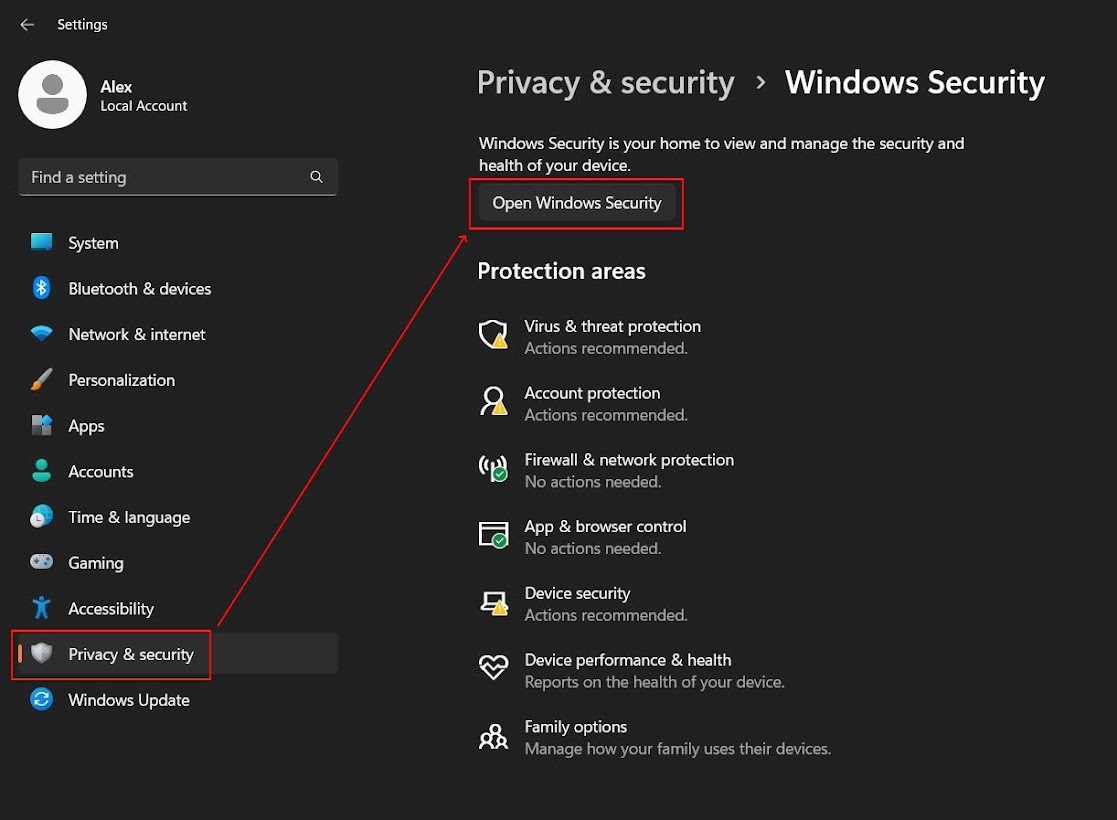
Task: Click the App & browser control icon
Action: [493, 536]
